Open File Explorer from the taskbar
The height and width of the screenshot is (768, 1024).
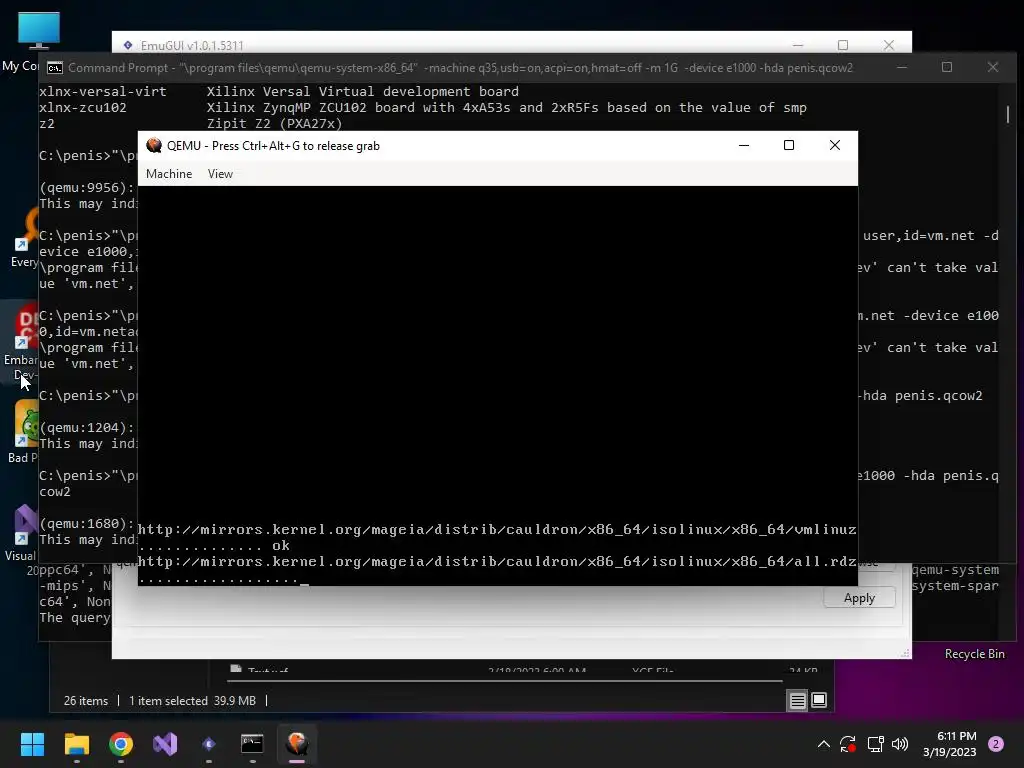76,744
